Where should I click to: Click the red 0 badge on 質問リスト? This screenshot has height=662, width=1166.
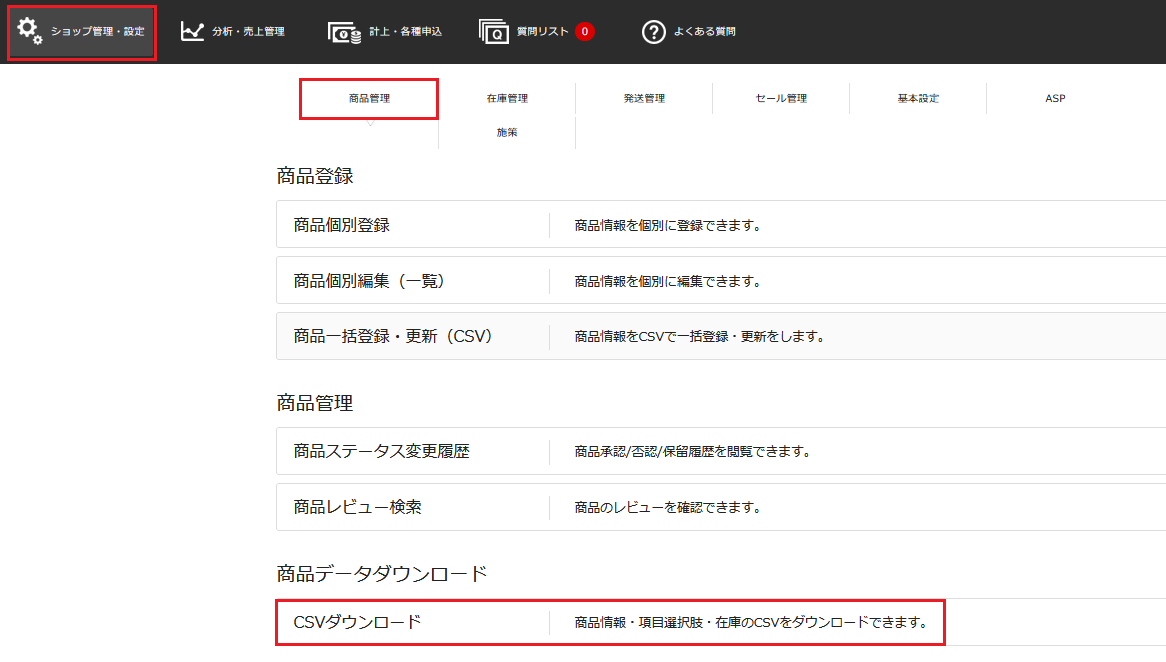coord(584,31)
